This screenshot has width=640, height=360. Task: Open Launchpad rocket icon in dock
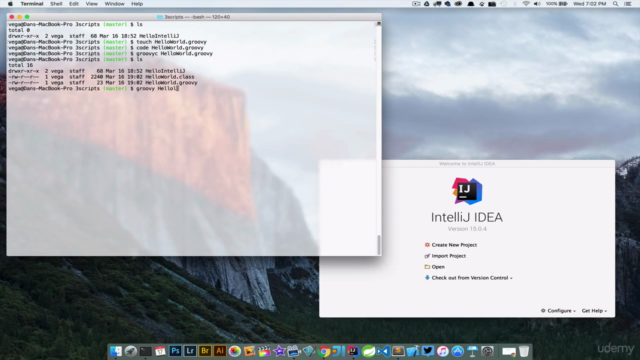coord(131,351)
